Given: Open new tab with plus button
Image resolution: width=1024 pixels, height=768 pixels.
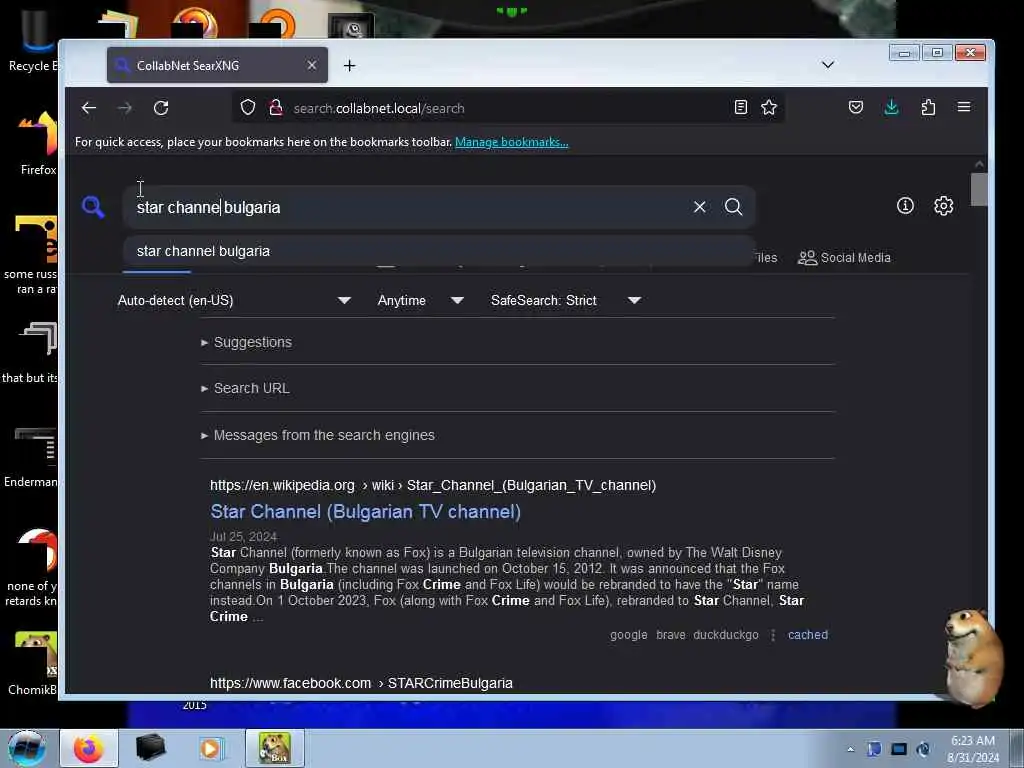Looking at the screenshot, I should (x=349, y=65).
